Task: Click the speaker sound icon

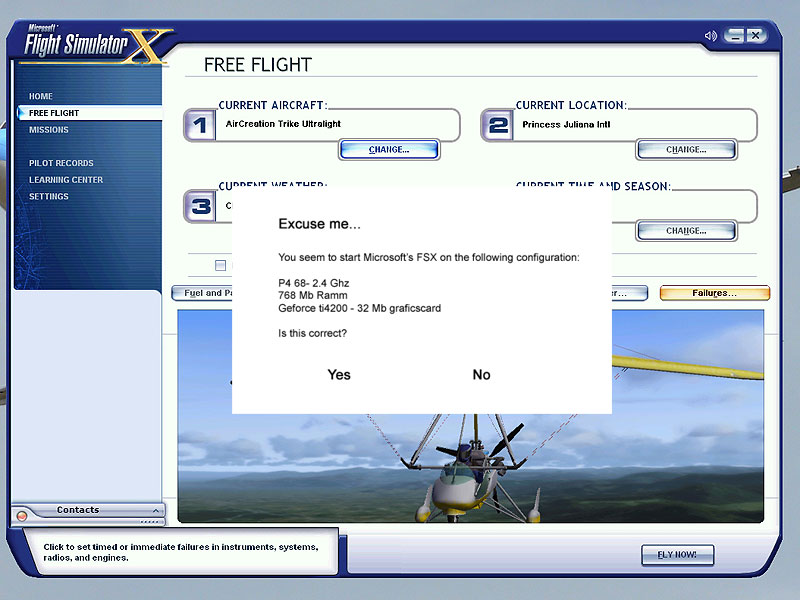Action: coord(711,36)
